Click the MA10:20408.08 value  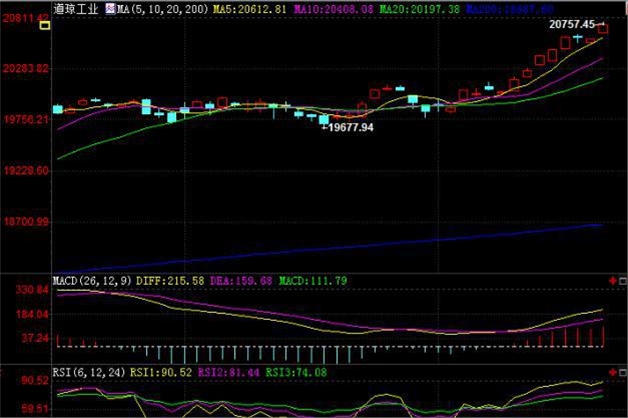pos(334,9)
